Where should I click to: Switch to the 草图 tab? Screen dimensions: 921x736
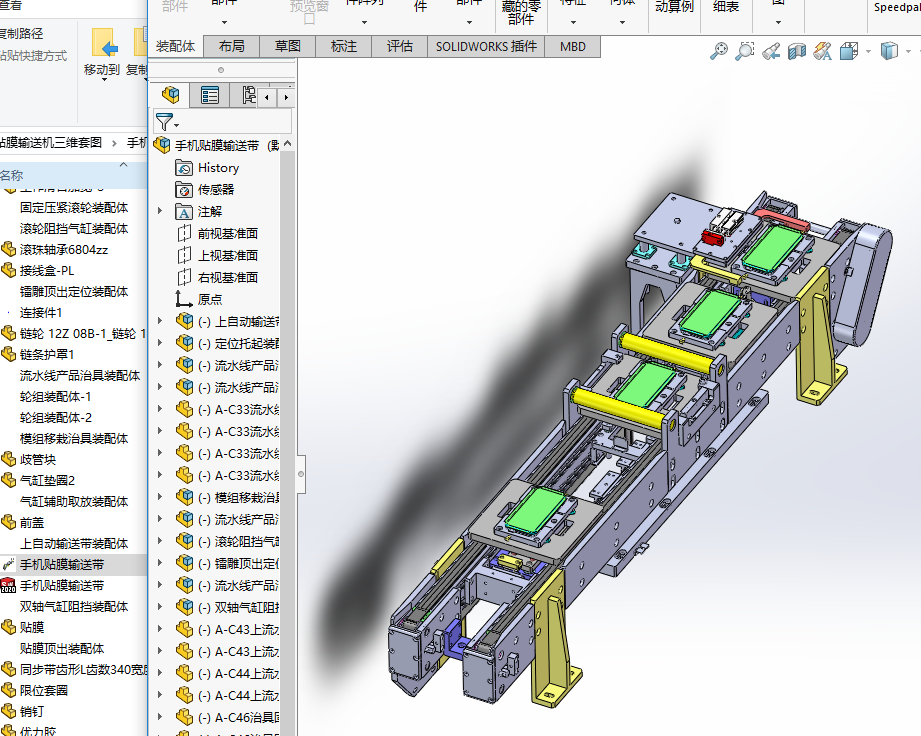pyautogui.click(x=288, y=46)
